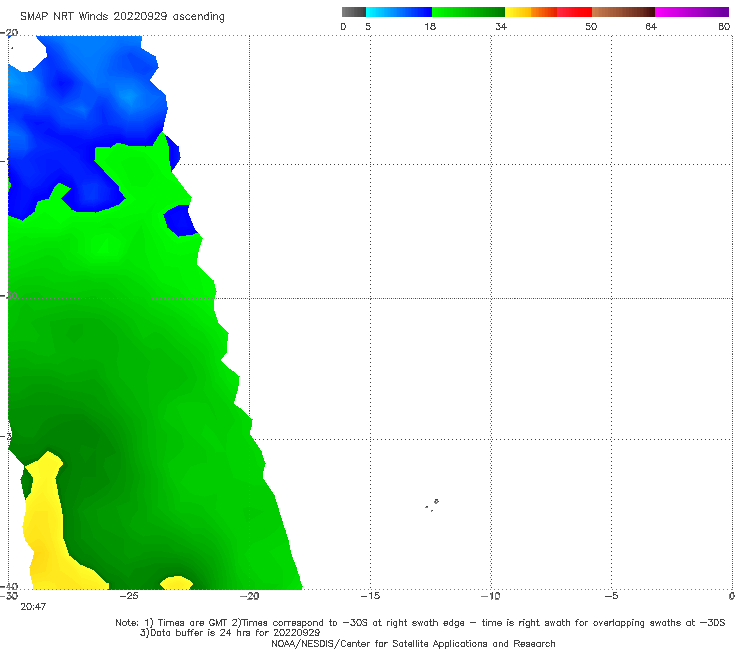This screenshot has height=650, width=740.
Task: Click the longitude axis label '-15'
Action: pyautogui.click(x=370, y=596)
